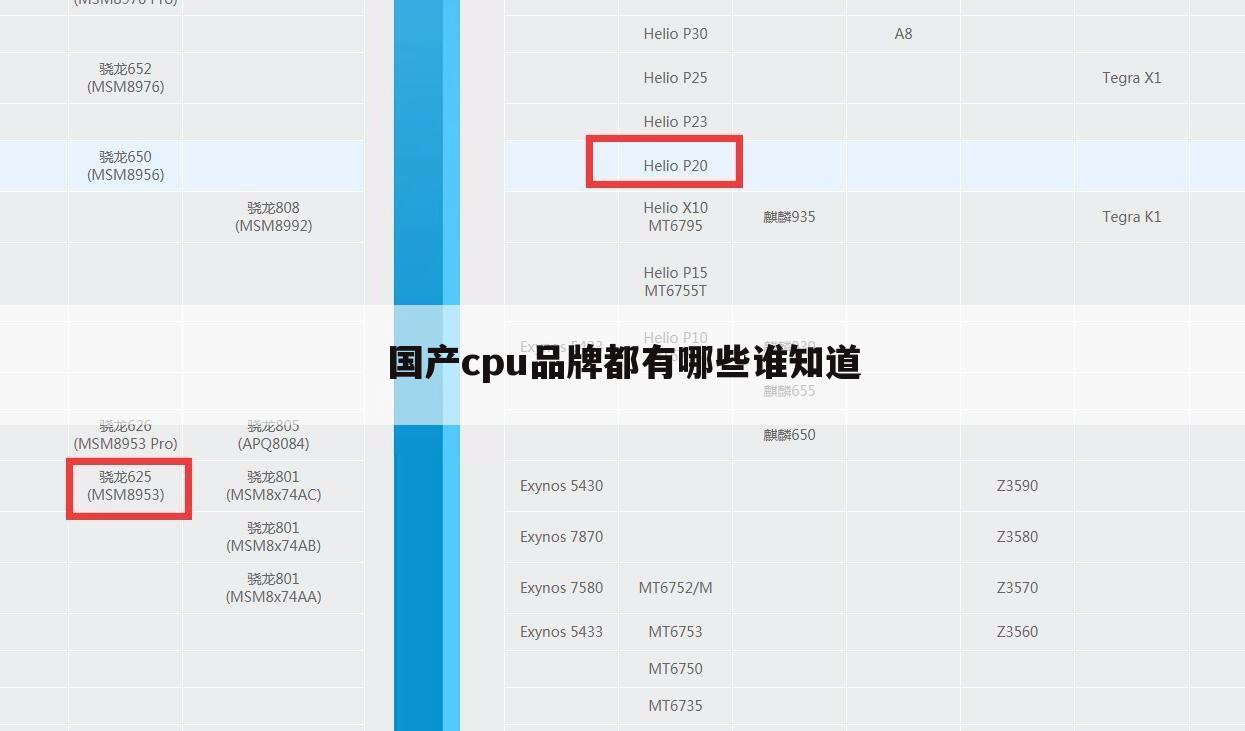Click the Exynos 5430 cell
Image resolution: width=1245 pixels, height=731 pixels.
click(561, 486)
